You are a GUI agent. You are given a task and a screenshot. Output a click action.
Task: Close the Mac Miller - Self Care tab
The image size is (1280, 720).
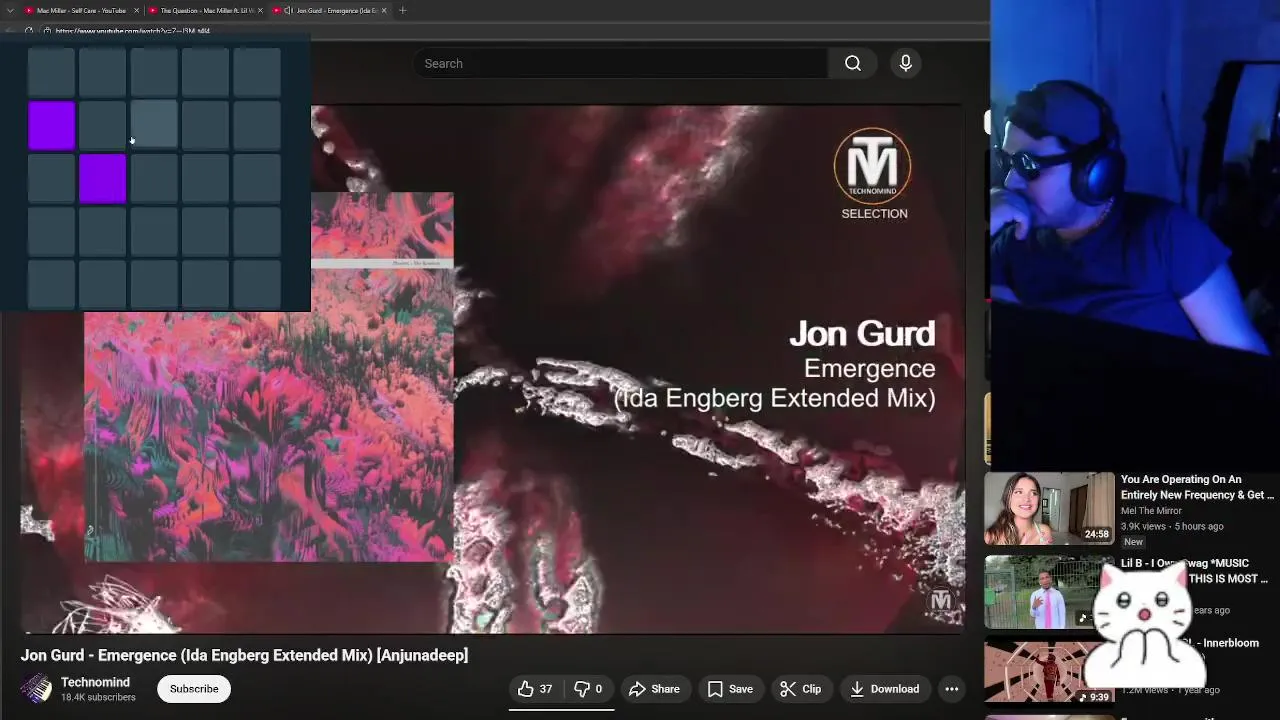tap(136, 10)
